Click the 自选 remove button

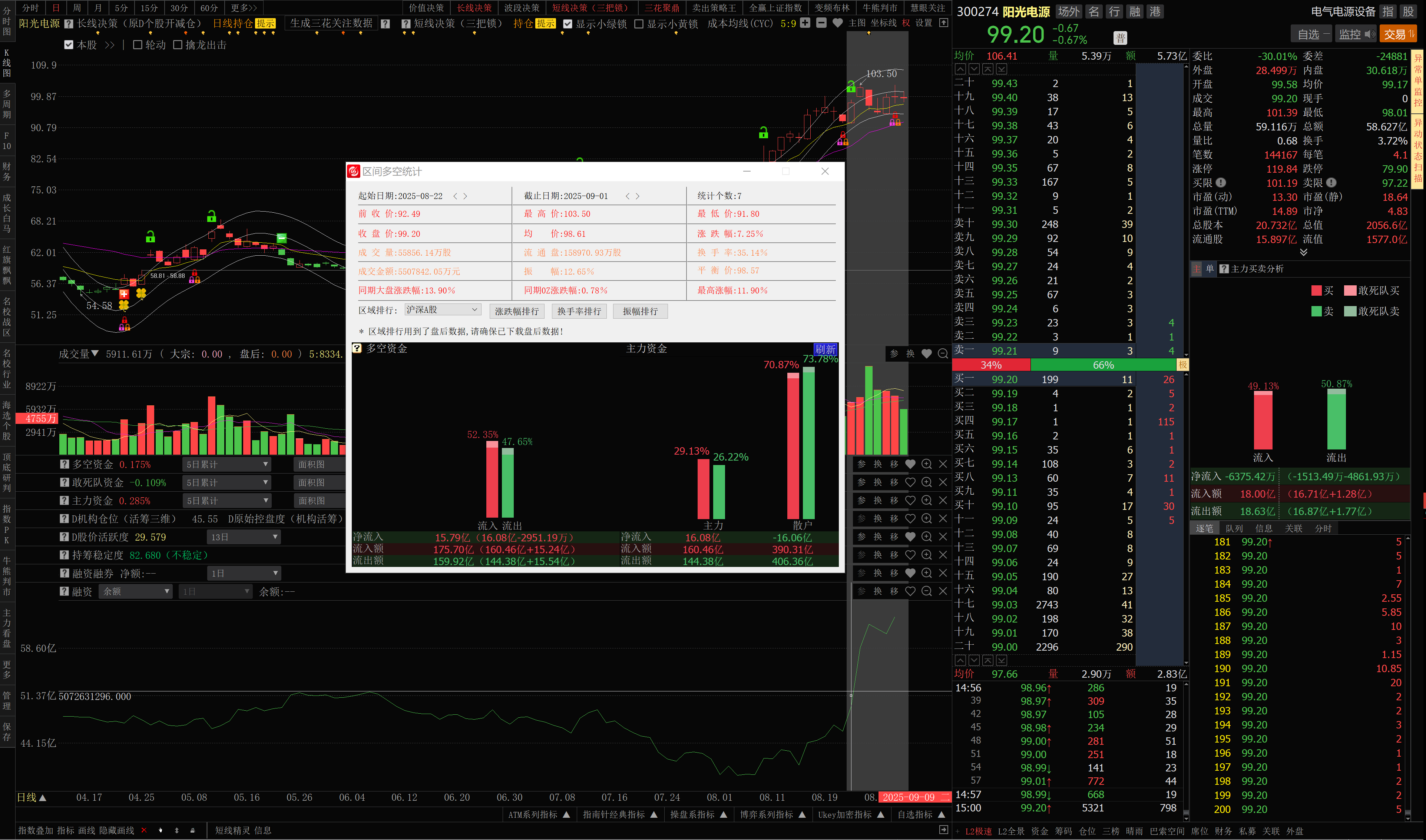1311,34
